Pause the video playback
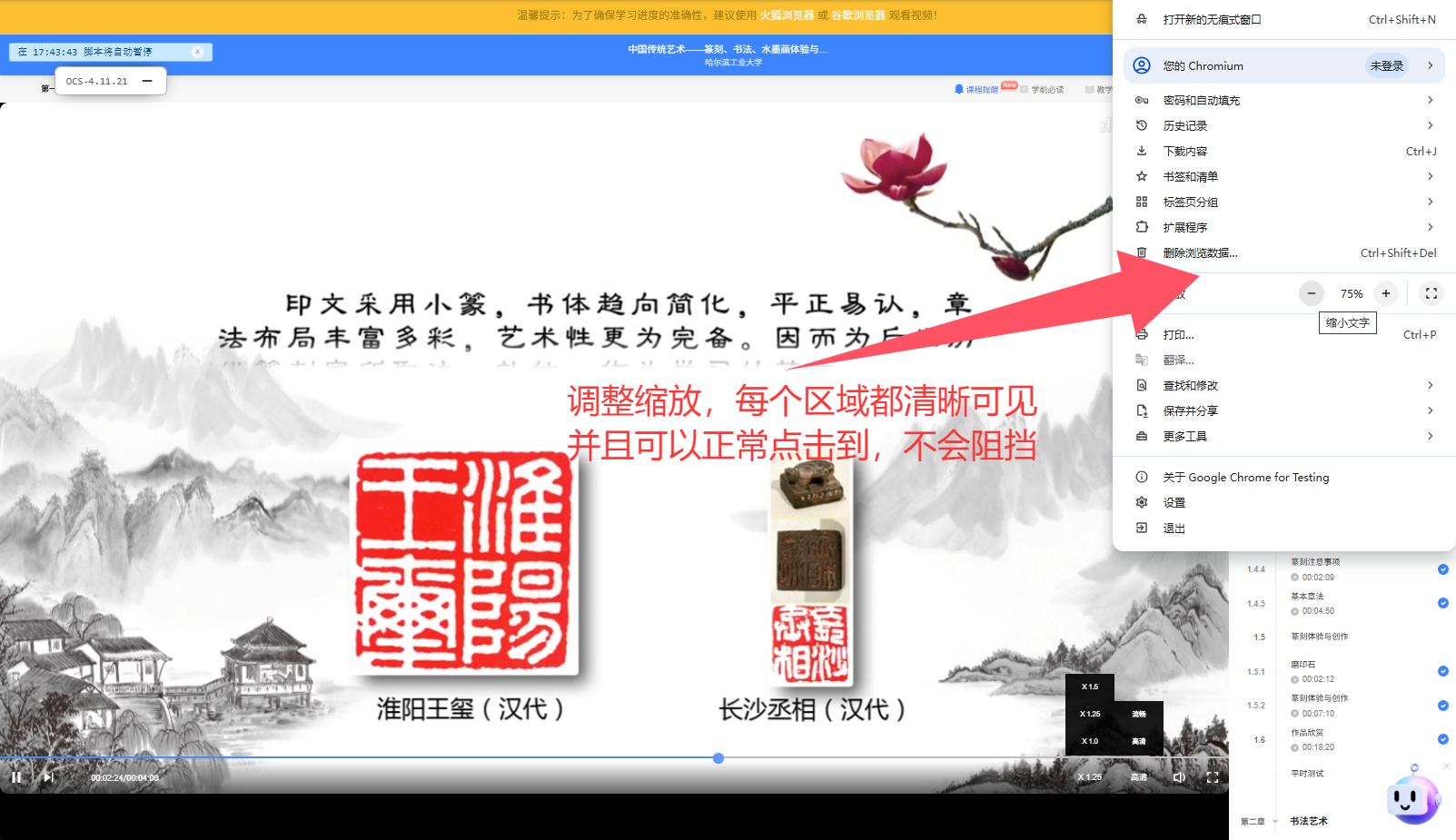This screenshot has width=1456, height=840. click(x=16, y=777)
